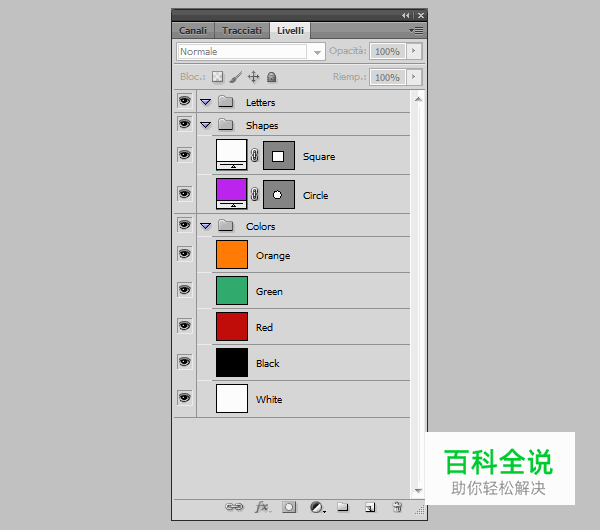Toggle visibility of the Red layer
The width and height of the screenshot is (600, 530).
184,327
